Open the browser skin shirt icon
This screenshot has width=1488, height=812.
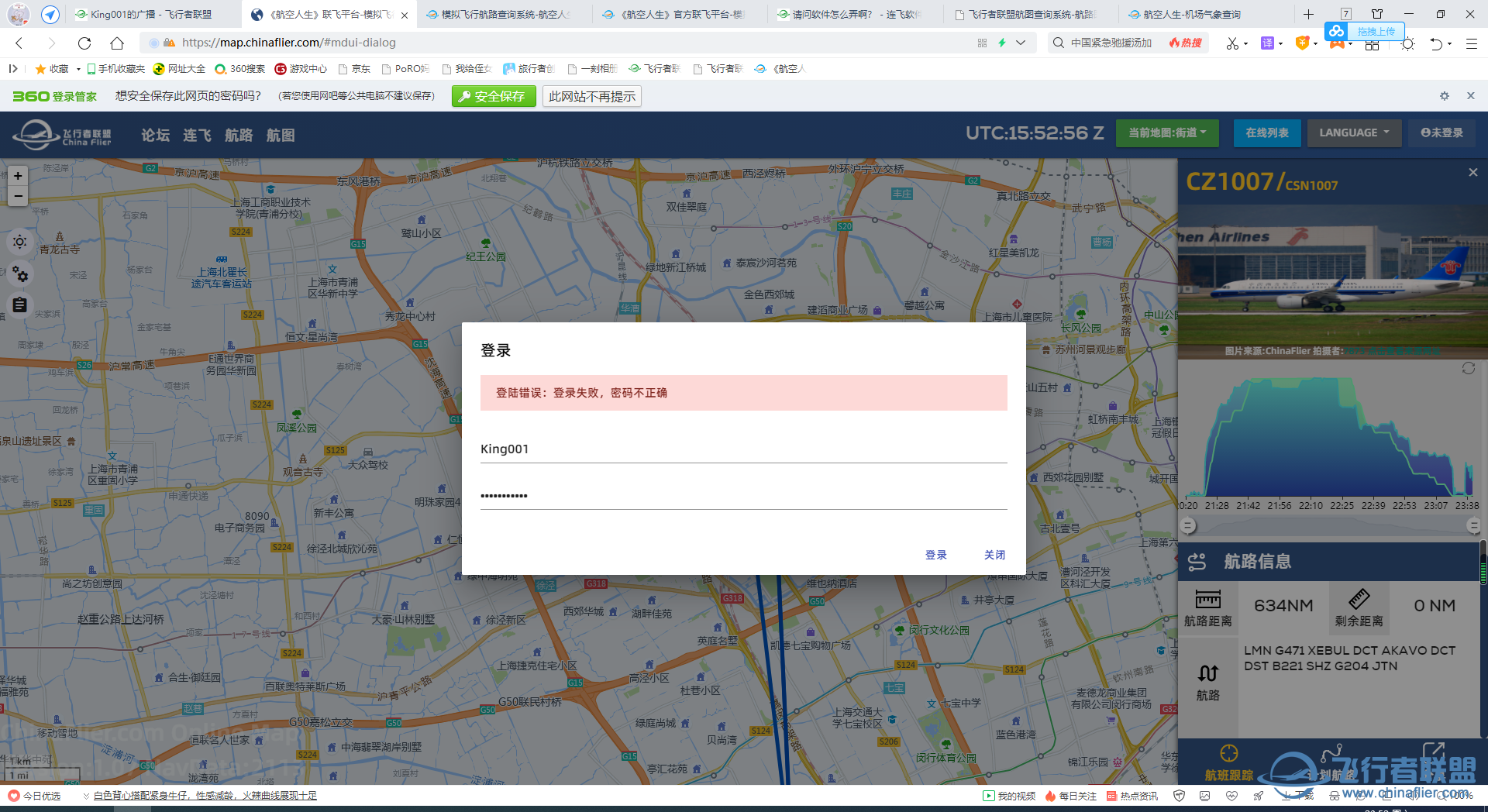[x=1377, y=14]
